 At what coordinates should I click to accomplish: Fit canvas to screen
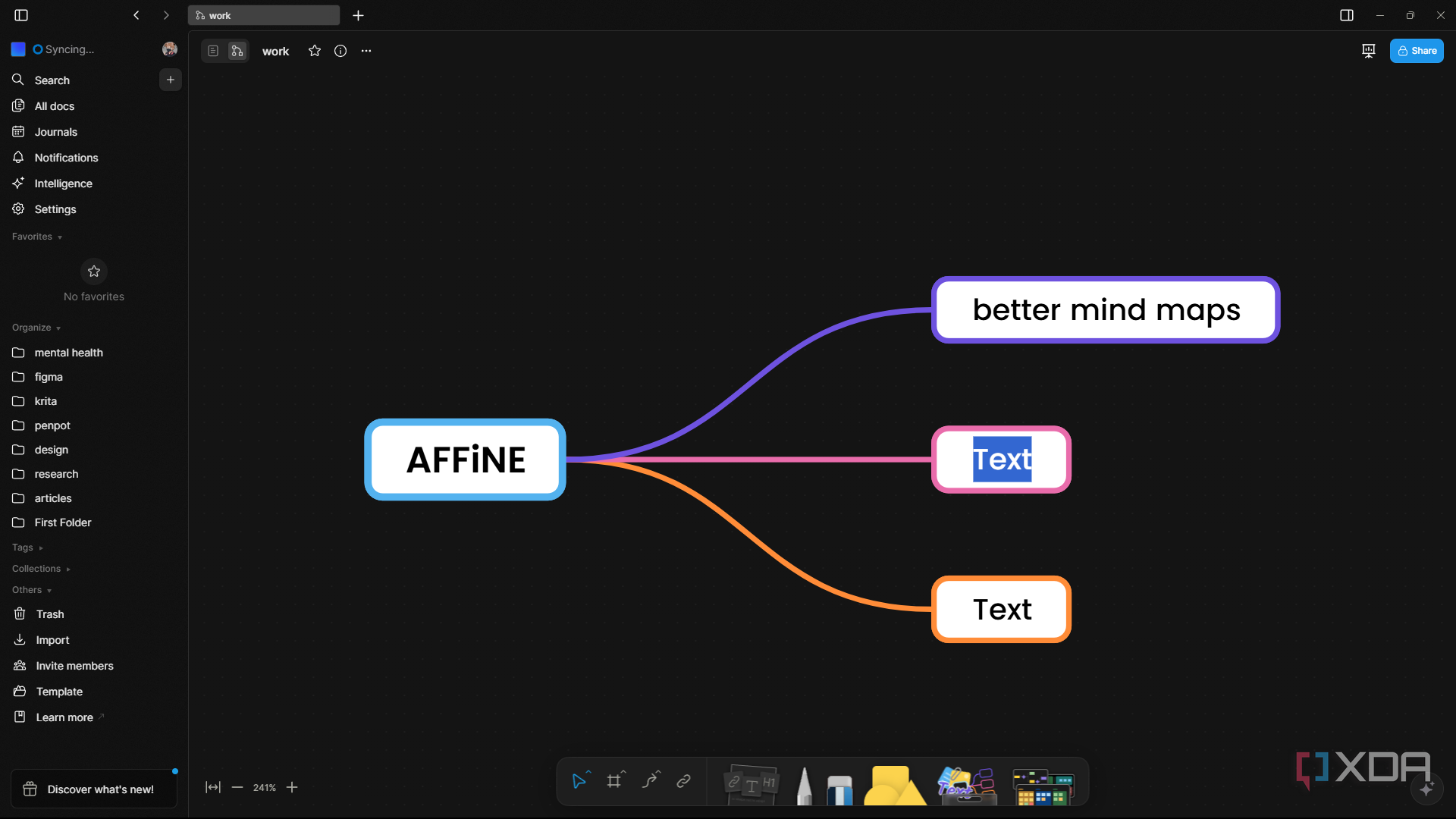tap(213, 788)
